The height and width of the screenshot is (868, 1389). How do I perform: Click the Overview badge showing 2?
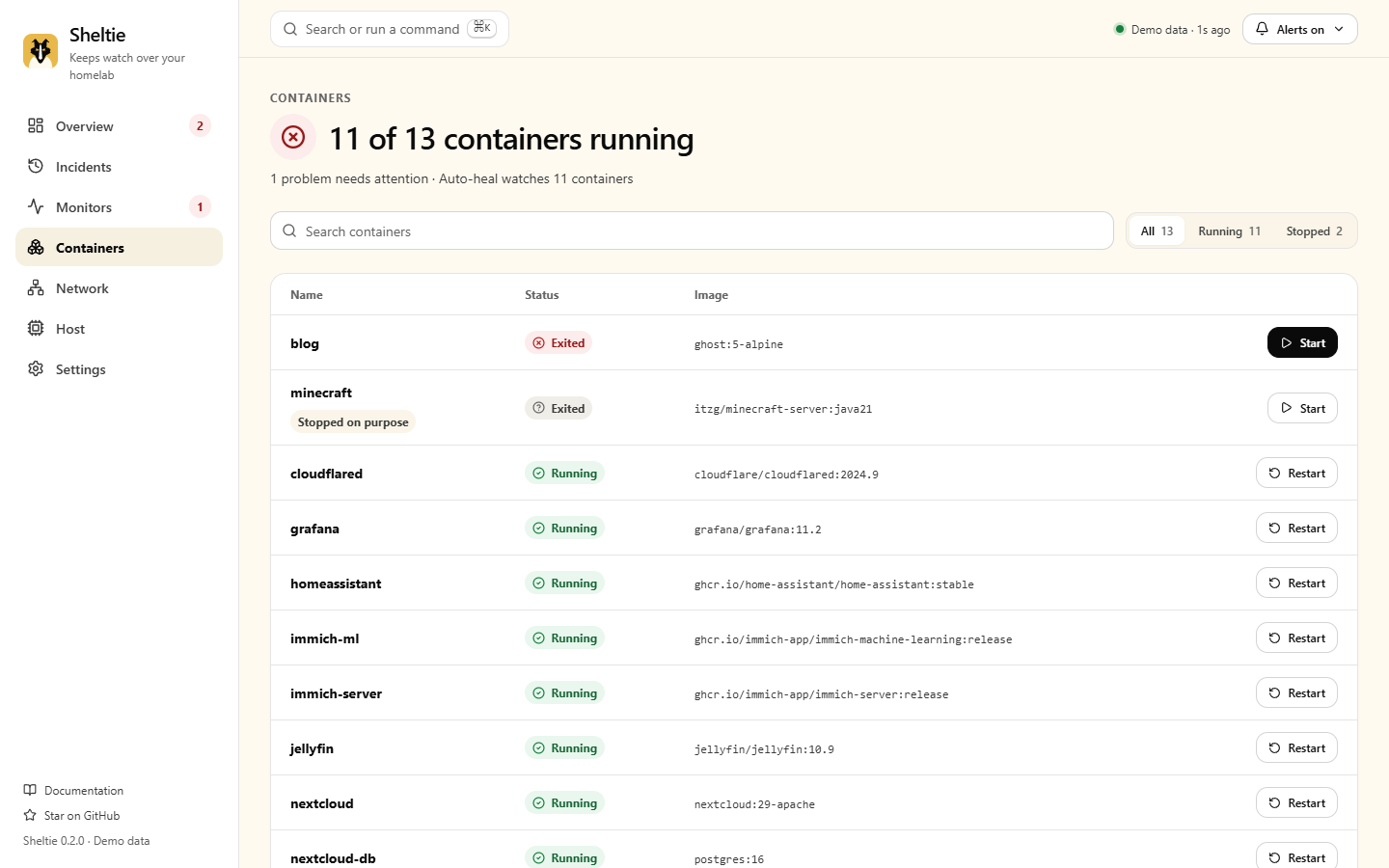[x=200, y=125]
